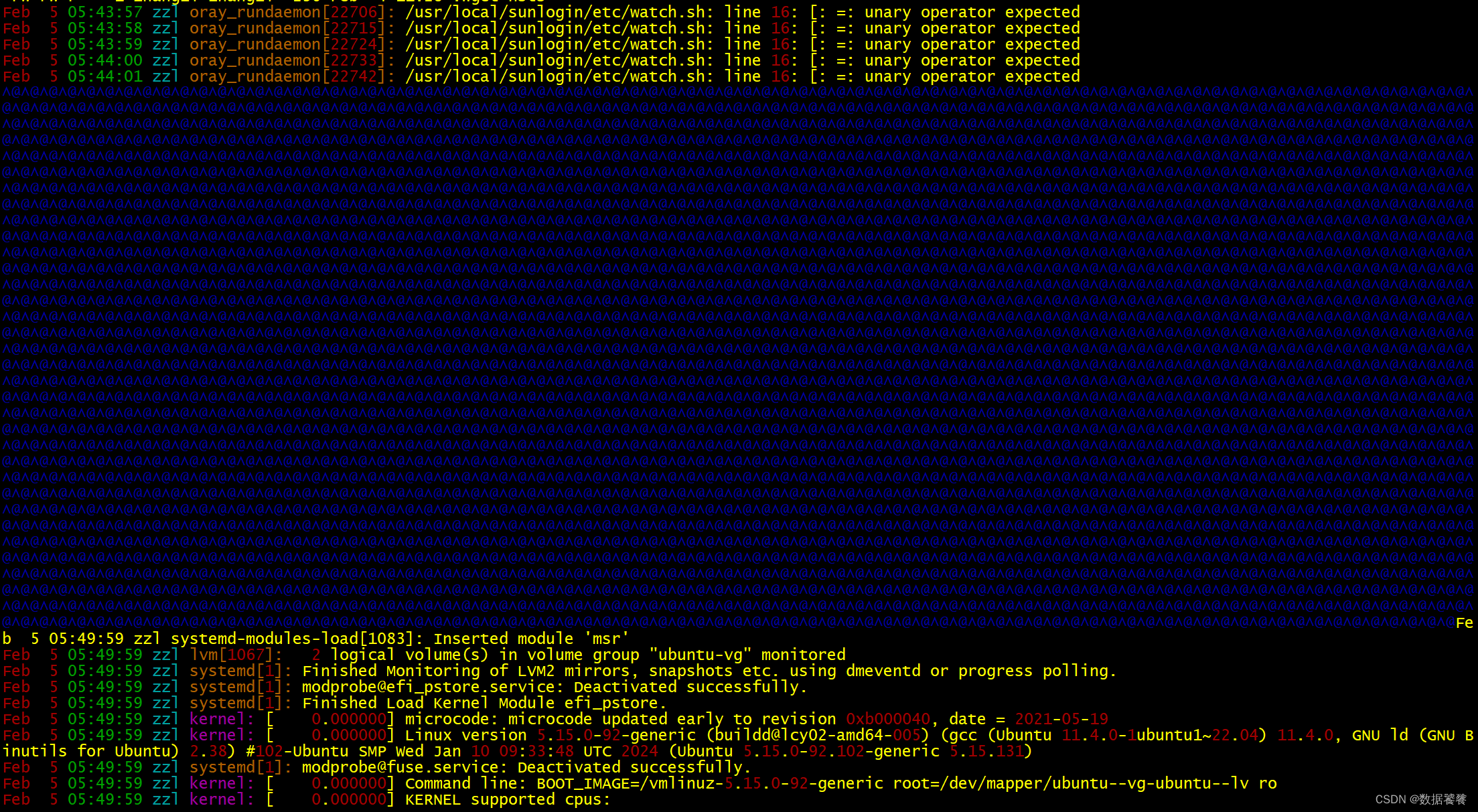Click the 'msr' module name

tap(607, 639)
